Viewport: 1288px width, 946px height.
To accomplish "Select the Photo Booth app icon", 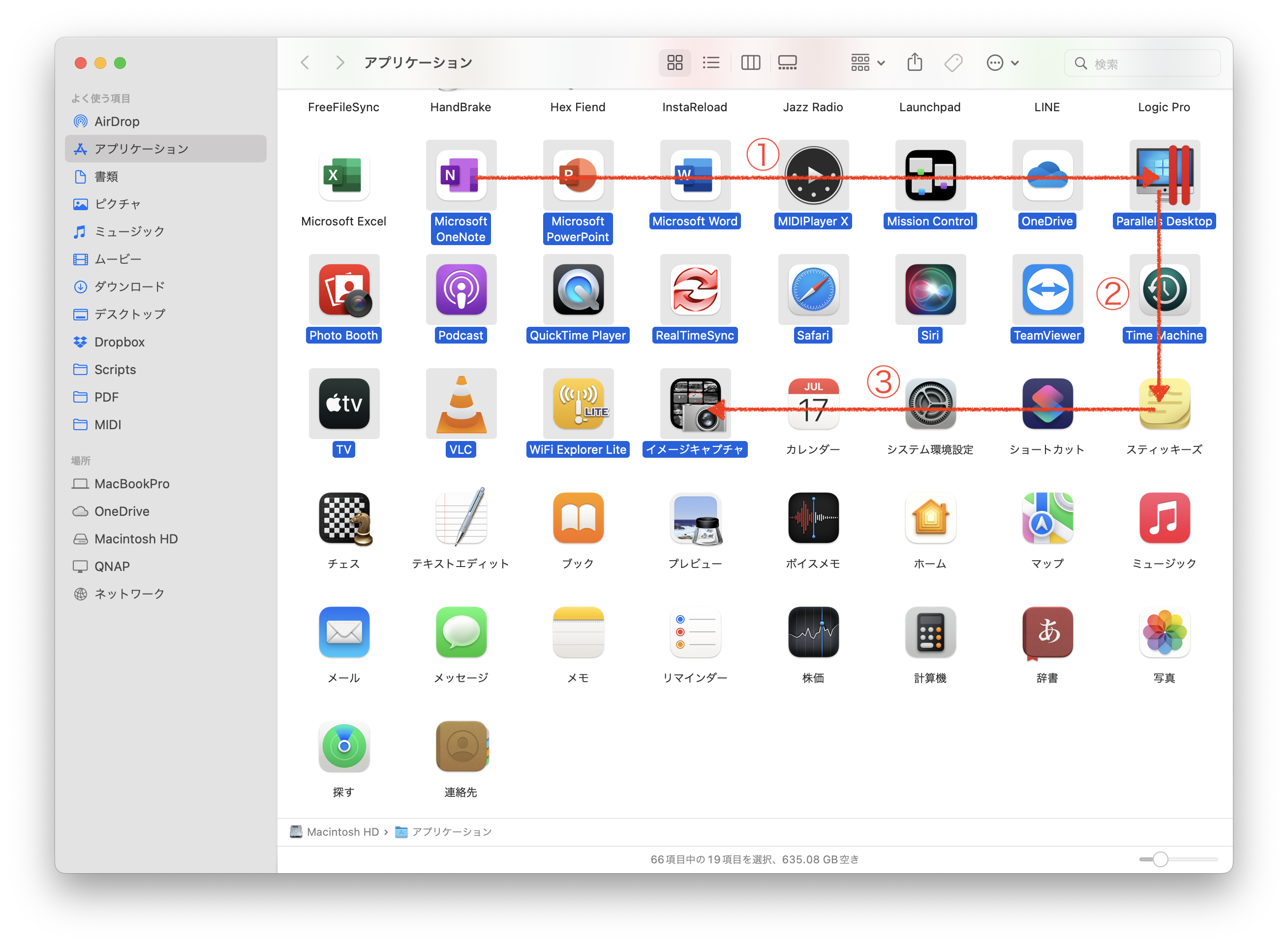I will point(343,290).
